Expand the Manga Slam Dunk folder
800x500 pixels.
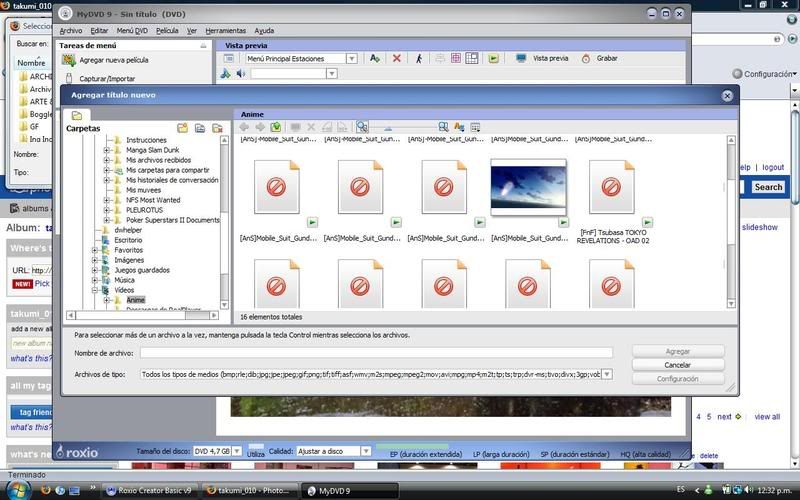[107, 150]
